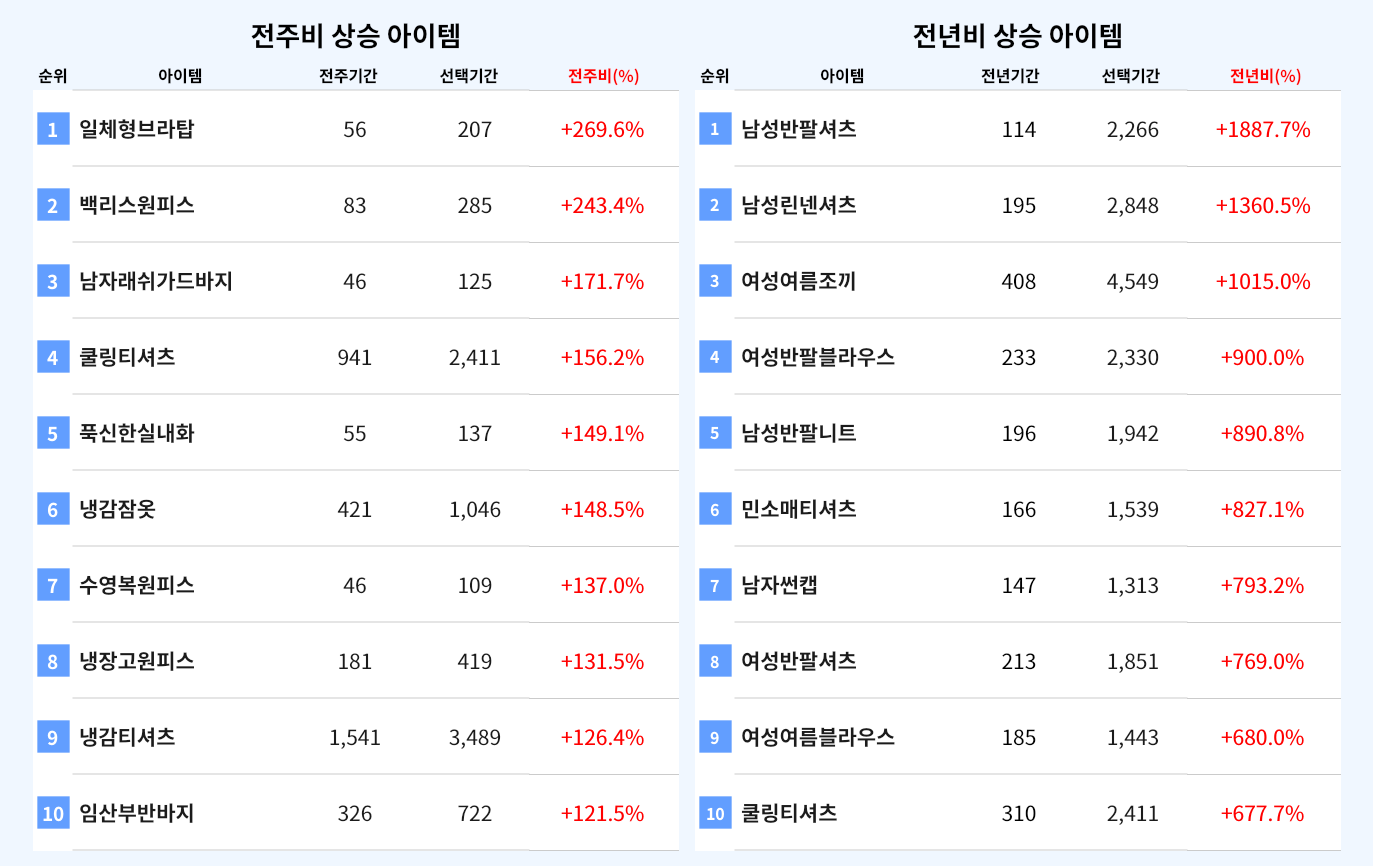Click rank 7 badge beside 남자썬캡

tap(715, 585)
